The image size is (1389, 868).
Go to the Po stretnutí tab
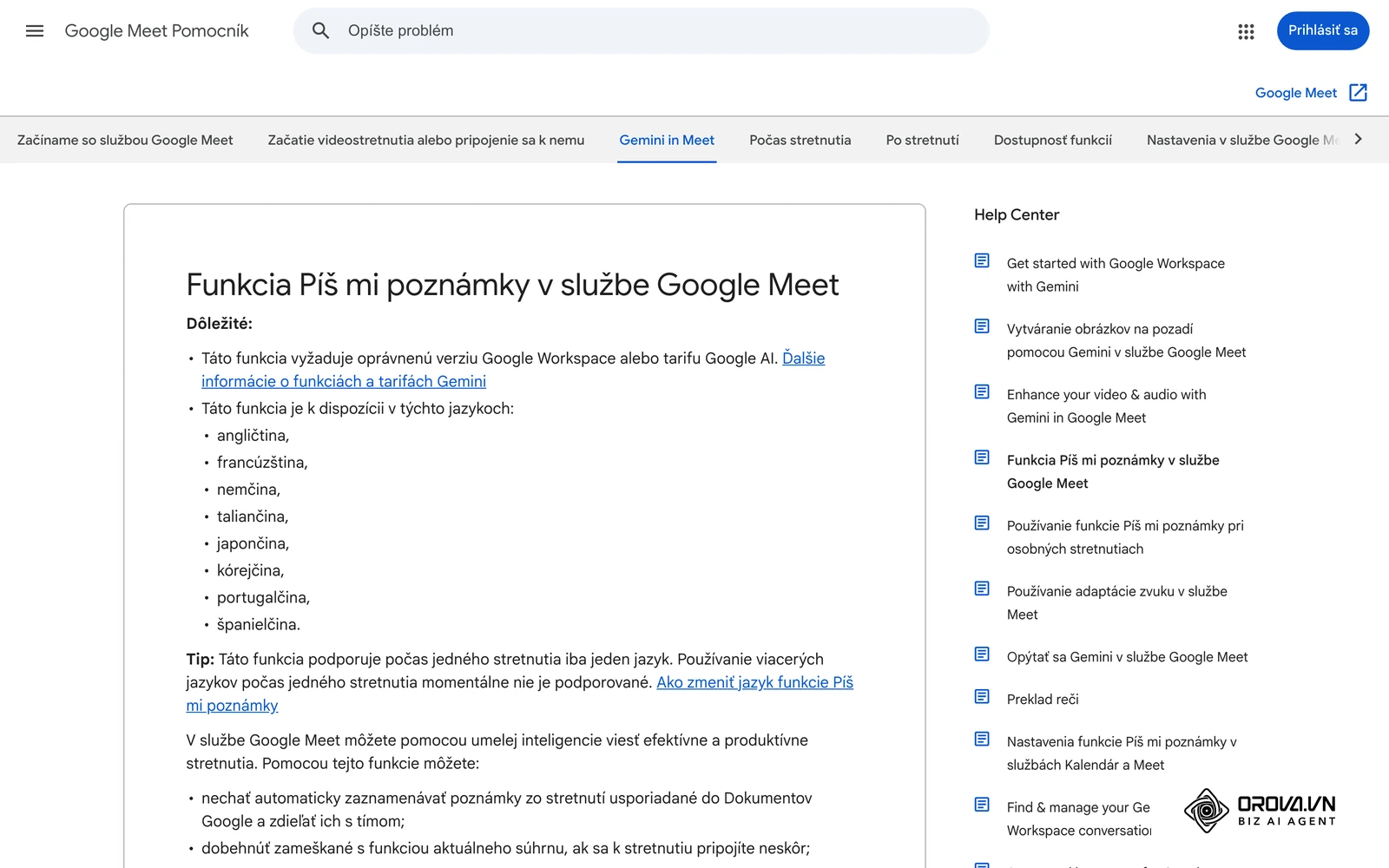click(x=923, y=140)
